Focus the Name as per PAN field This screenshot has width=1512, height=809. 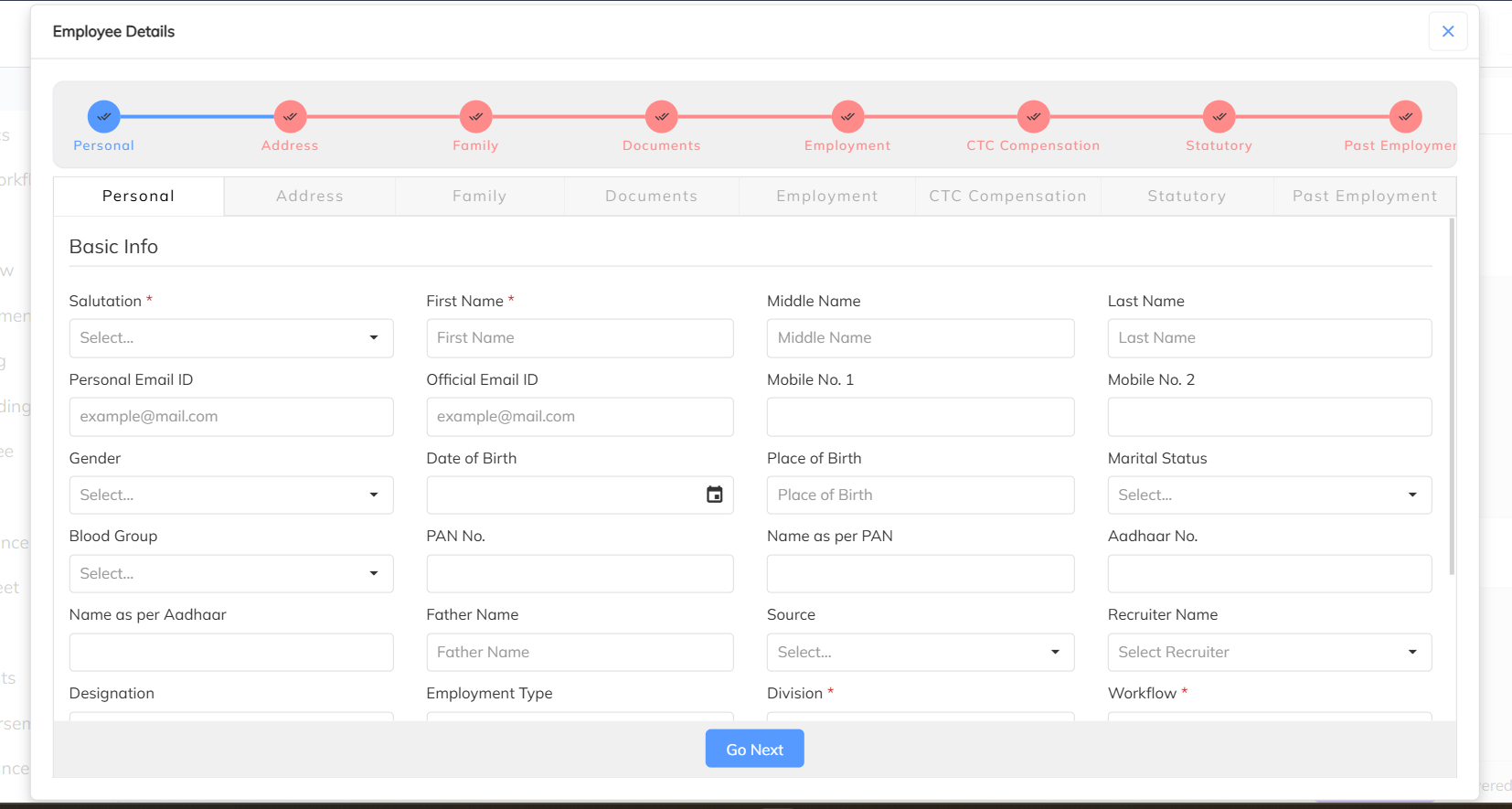[921, 573]
